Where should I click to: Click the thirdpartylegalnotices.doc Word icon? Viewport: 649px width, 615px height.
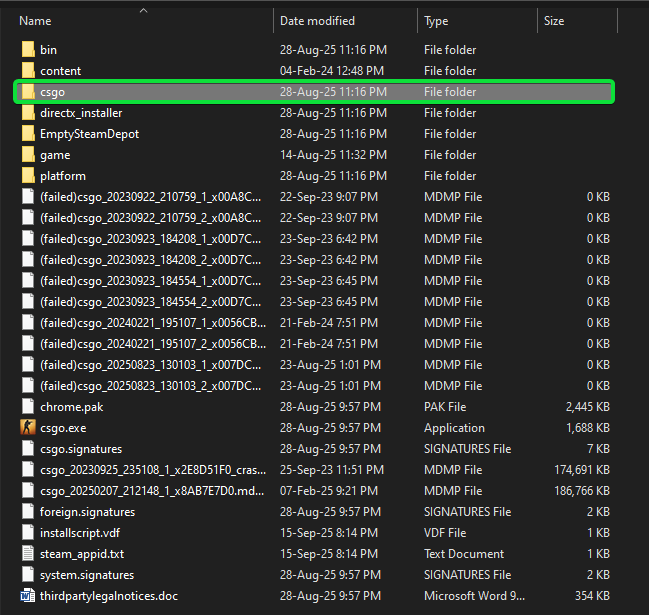point(28,596)
